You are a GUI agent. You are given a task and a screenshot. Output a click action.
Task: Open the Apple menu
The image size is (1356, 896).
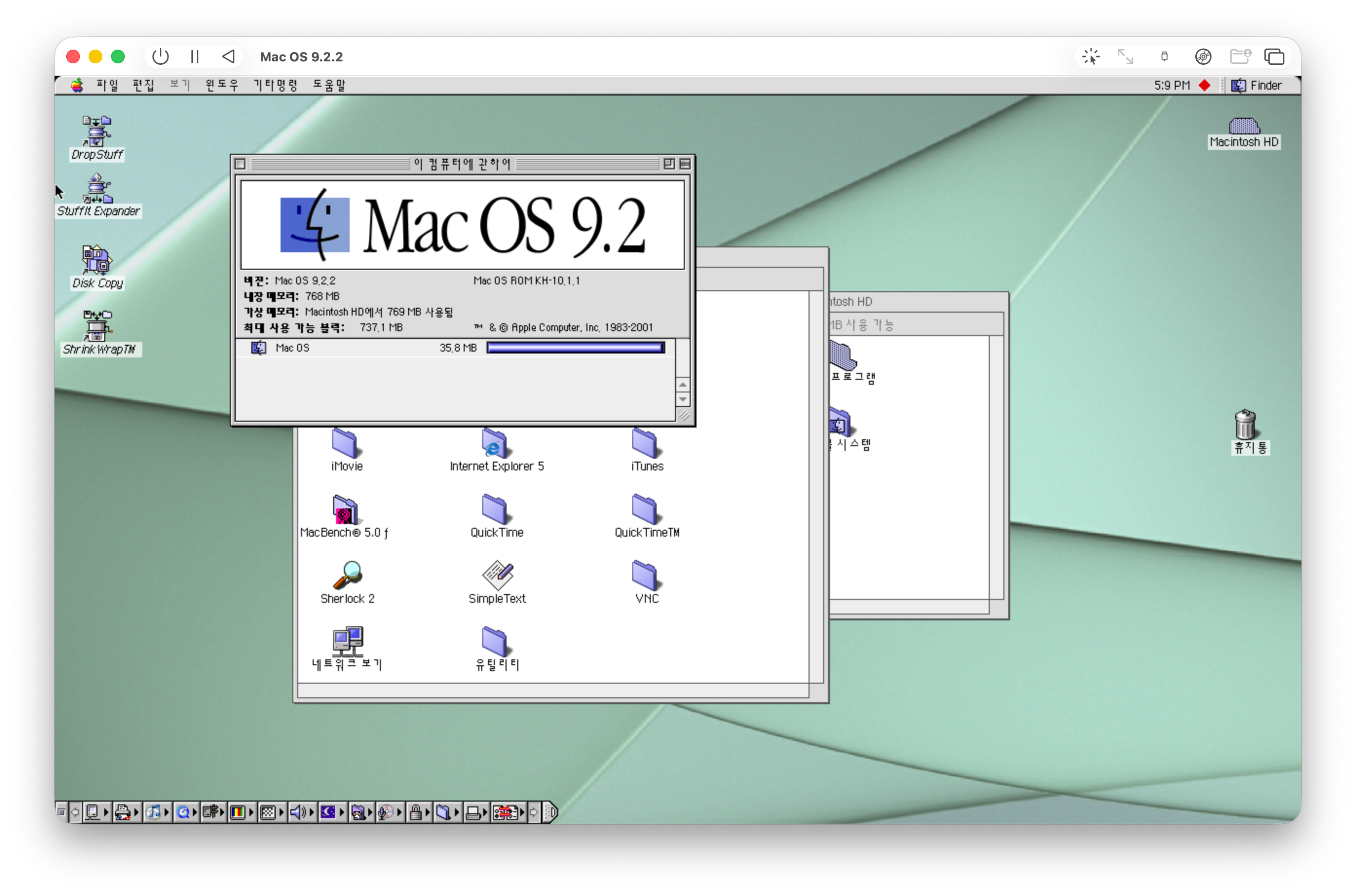click(x=76, y=85)
